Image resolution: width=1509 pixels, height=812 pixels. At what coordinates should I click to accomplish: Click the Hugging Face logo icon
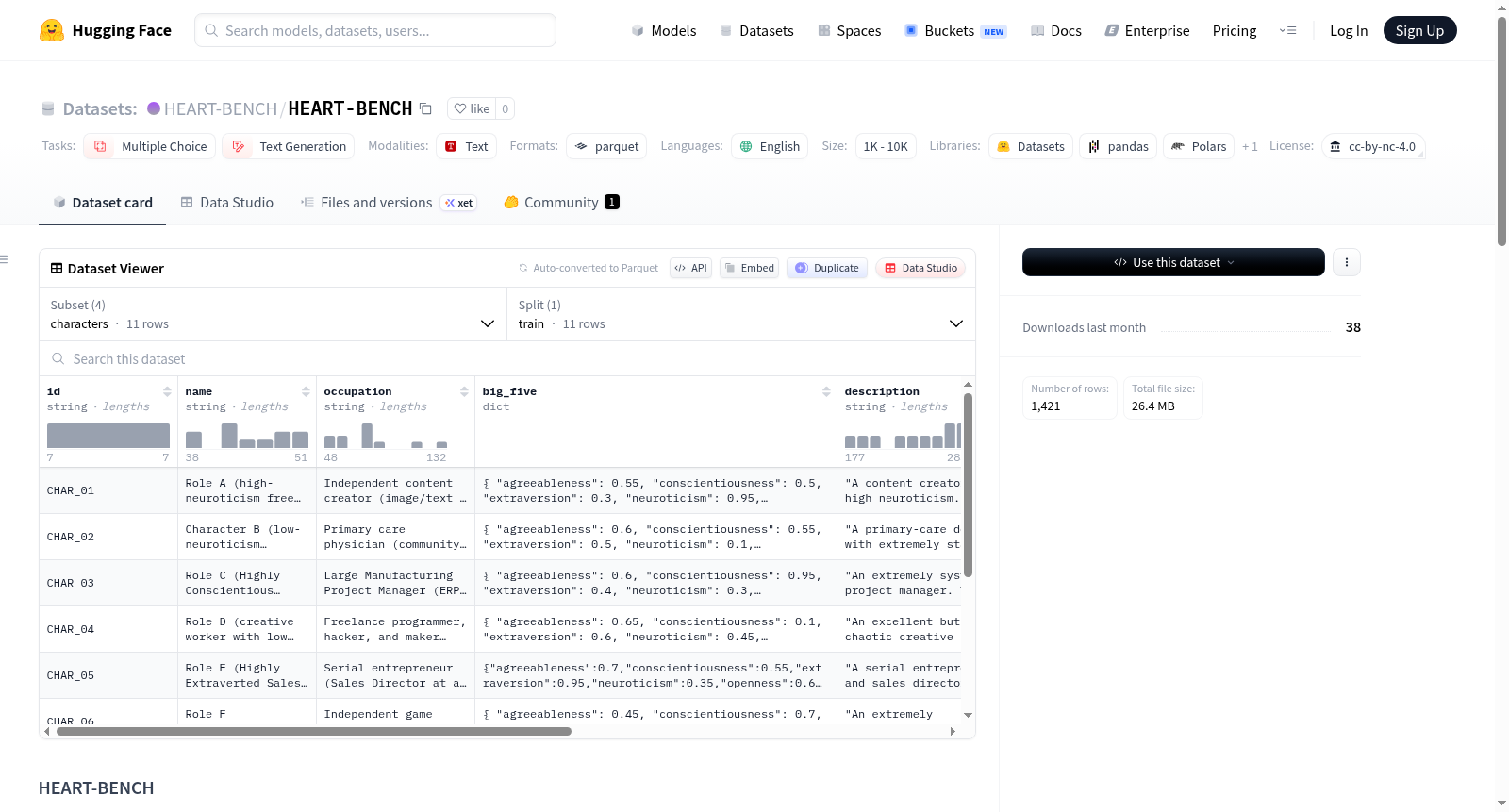tap(52, 30)
